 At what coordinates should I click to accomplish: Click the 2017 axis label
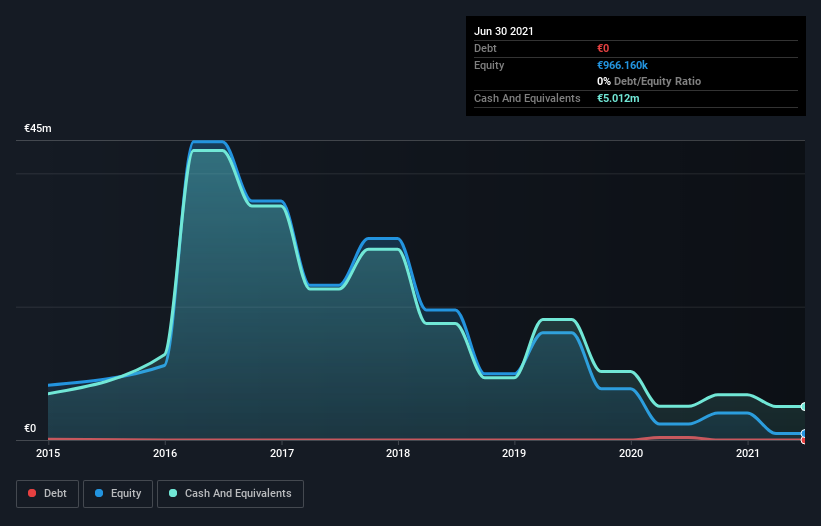(x=282, y=453)
